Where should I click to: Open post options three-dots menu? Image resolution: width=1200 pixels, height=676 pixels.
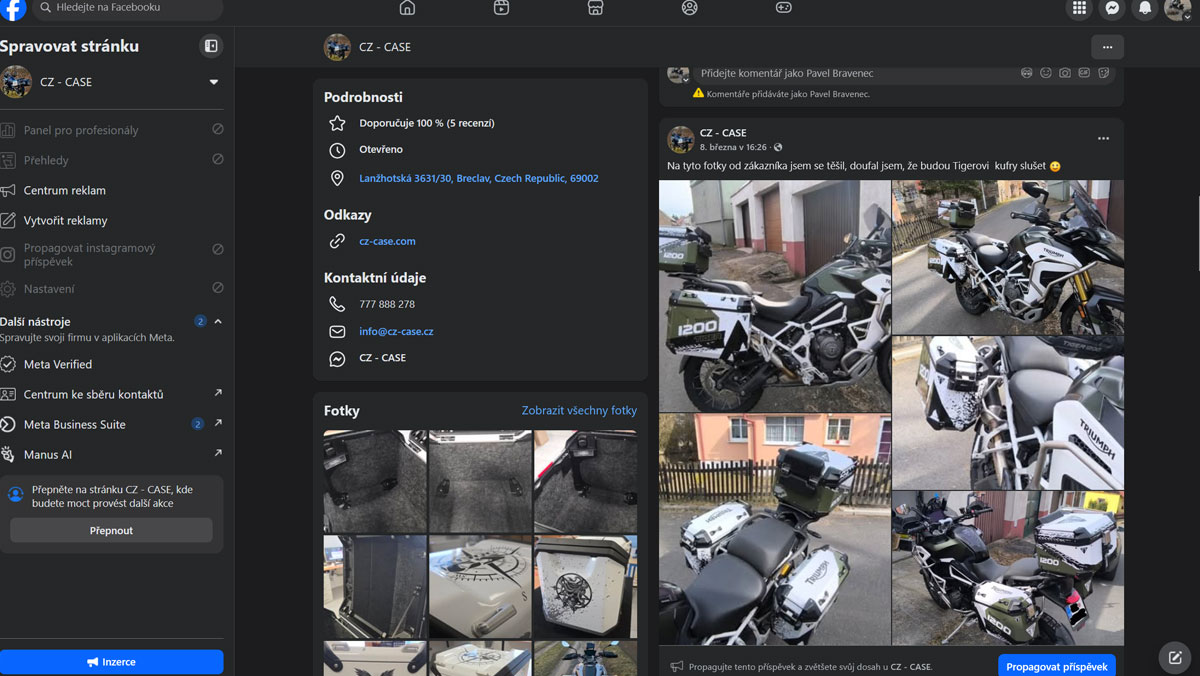tap(1103, 139)
